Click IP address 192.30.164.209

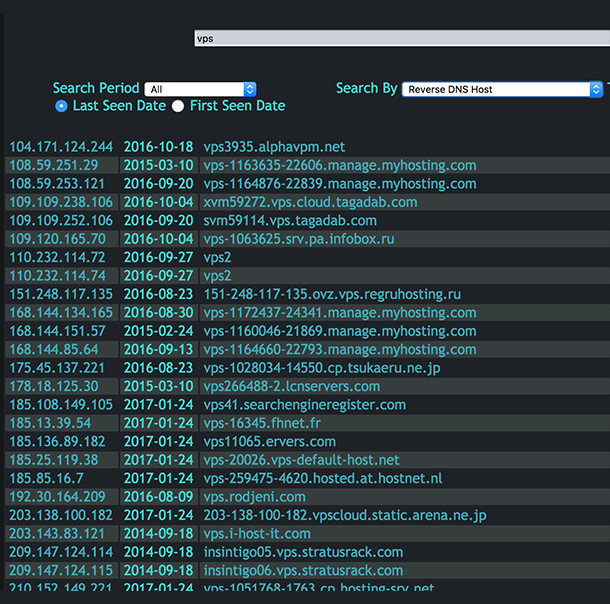pos(58,497)
